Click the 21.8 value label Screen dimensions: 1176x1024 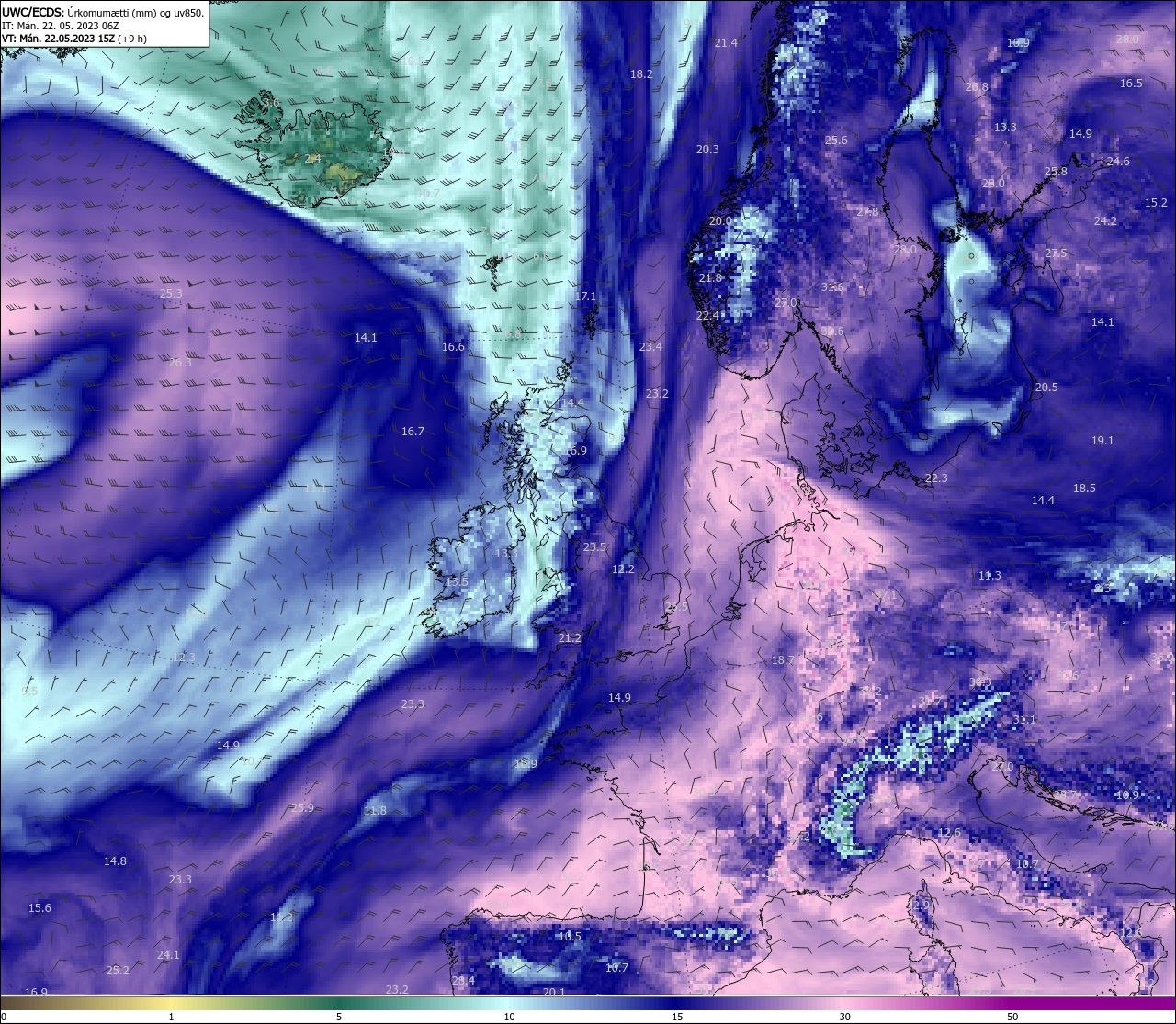pos(710,278)
